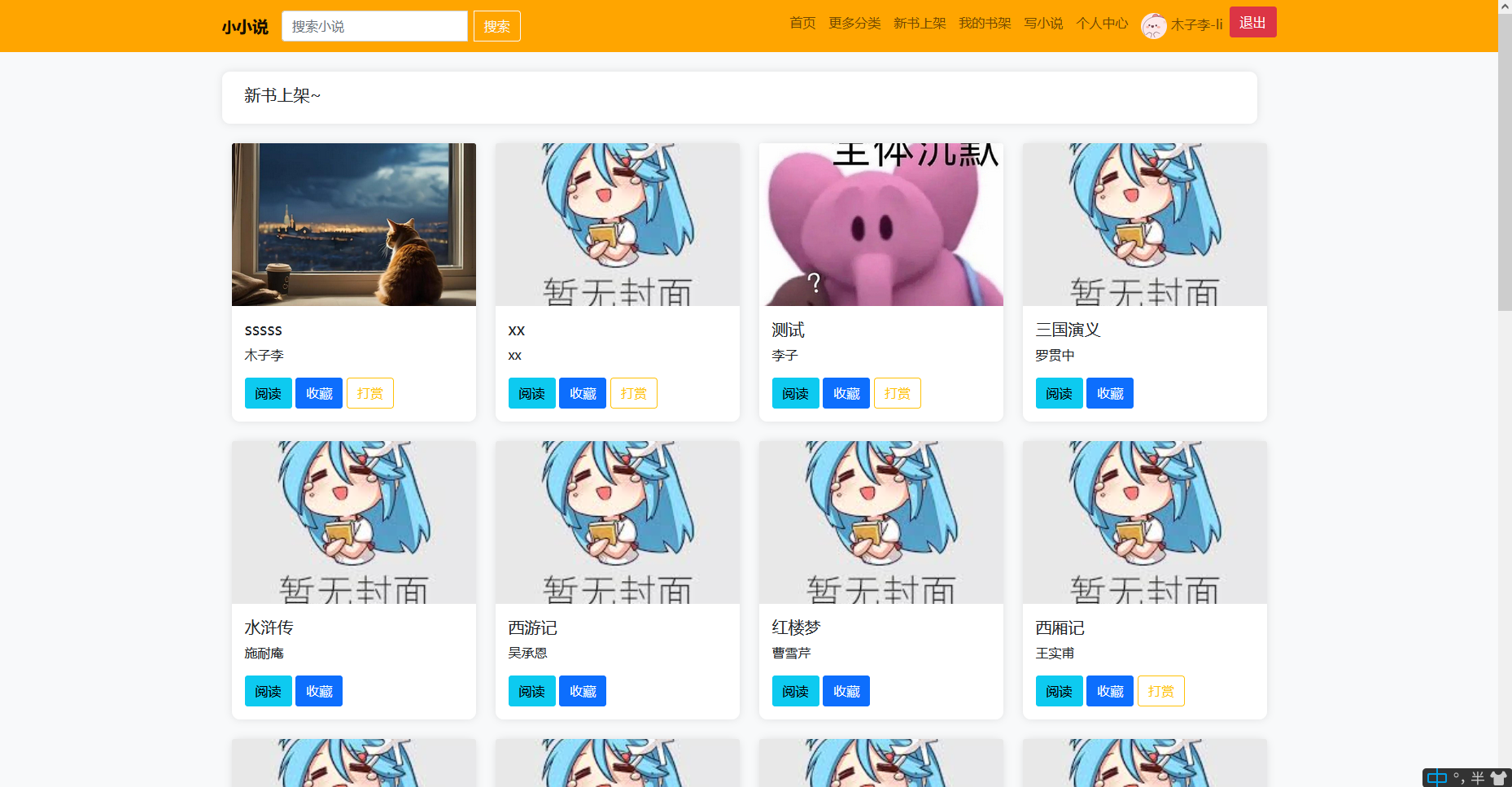Click 打赏 for 西厢记
Screen dimensions: 1512x787
(x=1161, y=691)
